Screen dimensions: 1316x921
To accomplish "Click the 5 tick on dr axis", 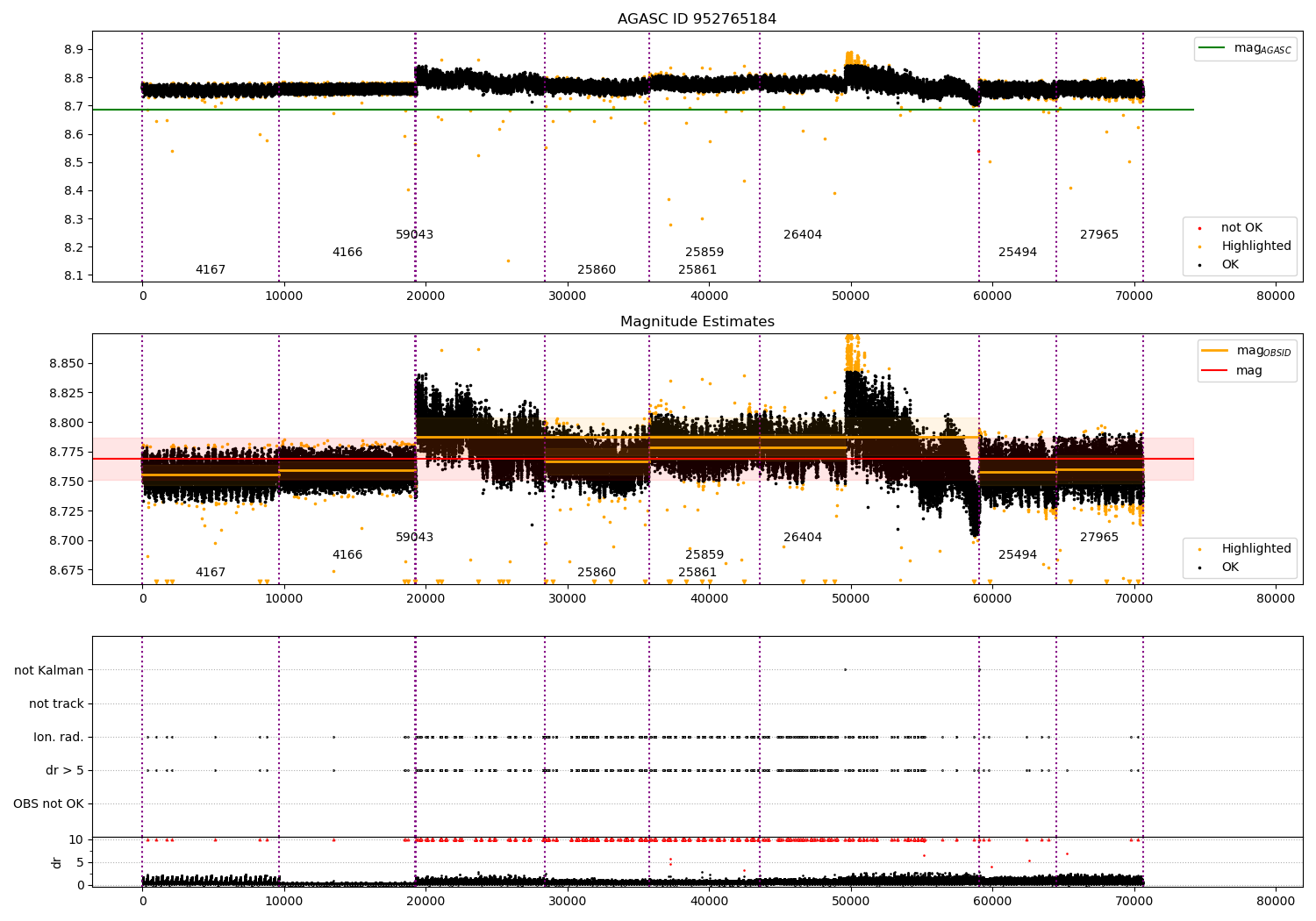I will [80, 863].
